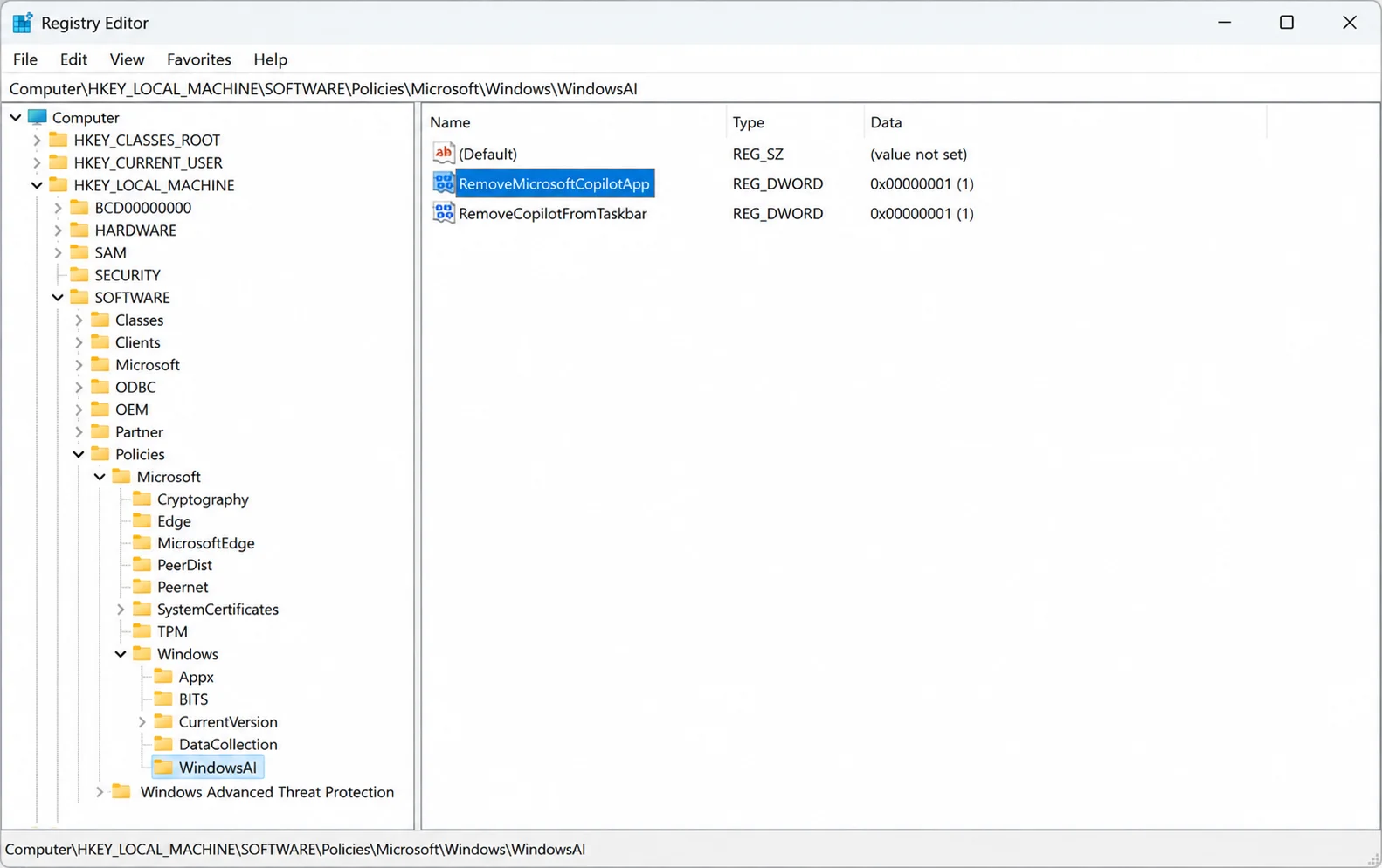Click the TPM folder icon
The width and height of the screenshot is (1382, 868).
(142, 631)
